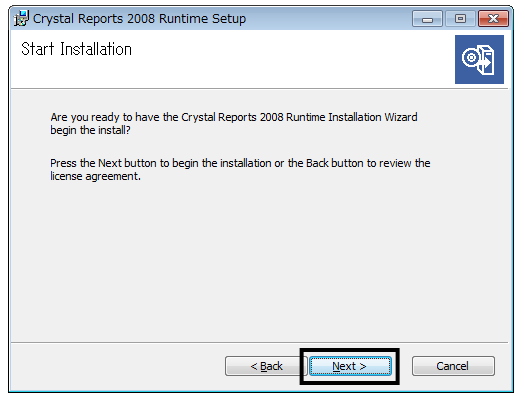Click the "Press the Next button" instruction text
This screenshot has height=402, width=525.
[x=240, y=169]
